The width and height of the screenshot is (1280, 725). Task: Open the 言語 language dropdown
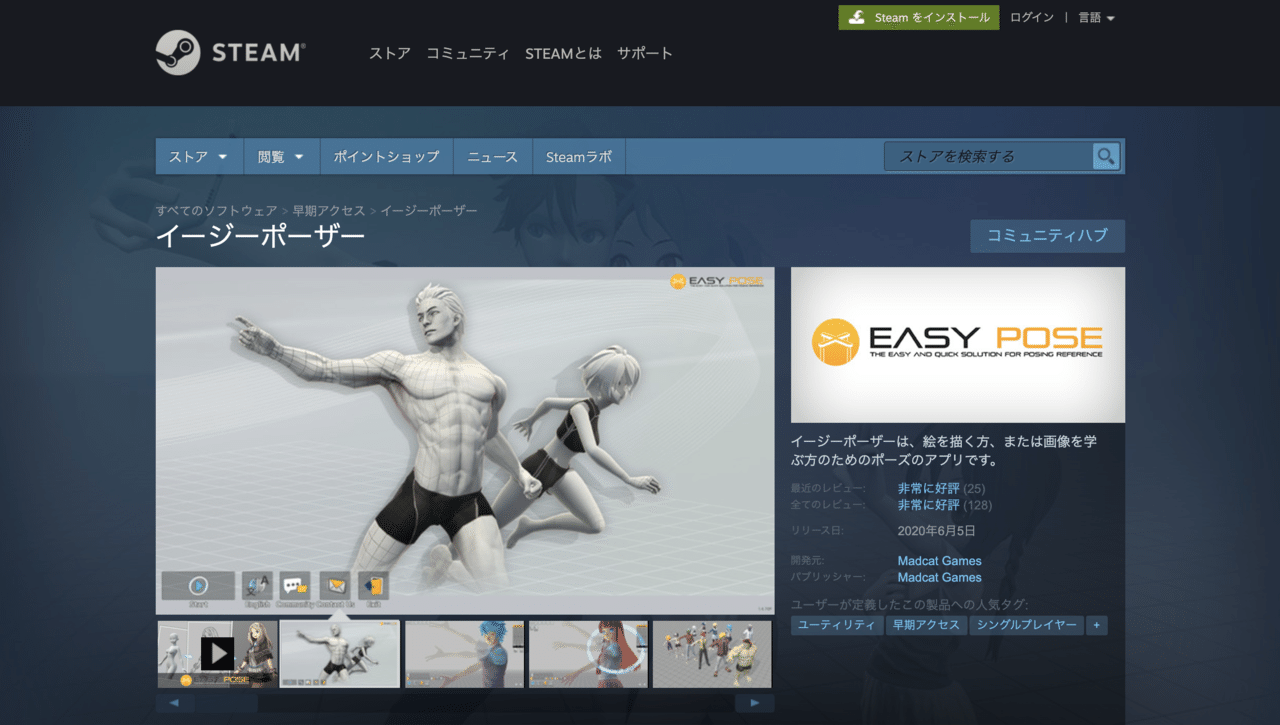[x=1096, y=18]
